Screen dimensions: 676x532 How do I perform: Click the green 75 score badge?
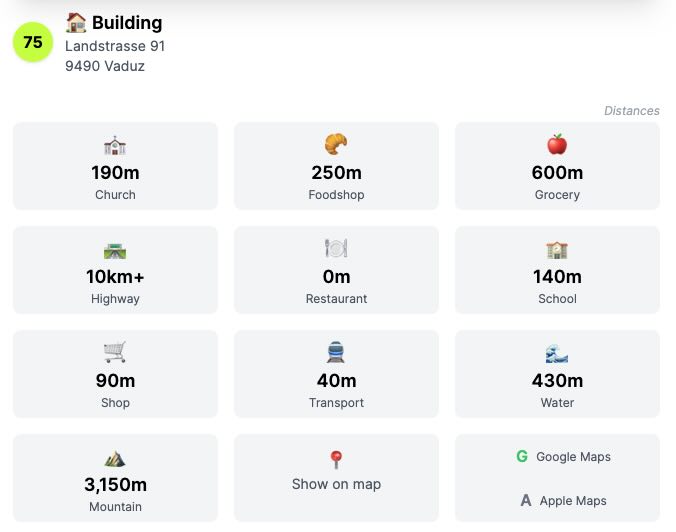pos(33,42)
